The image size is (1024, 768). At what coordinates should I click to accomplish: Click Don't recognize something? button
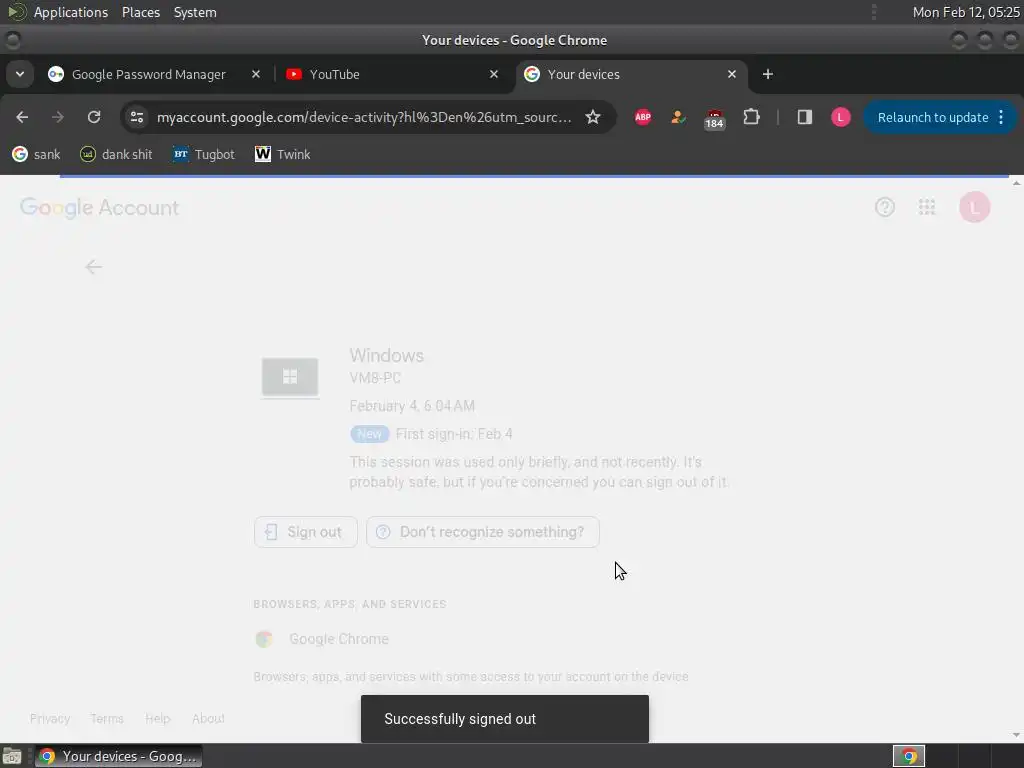pos(483,532)
